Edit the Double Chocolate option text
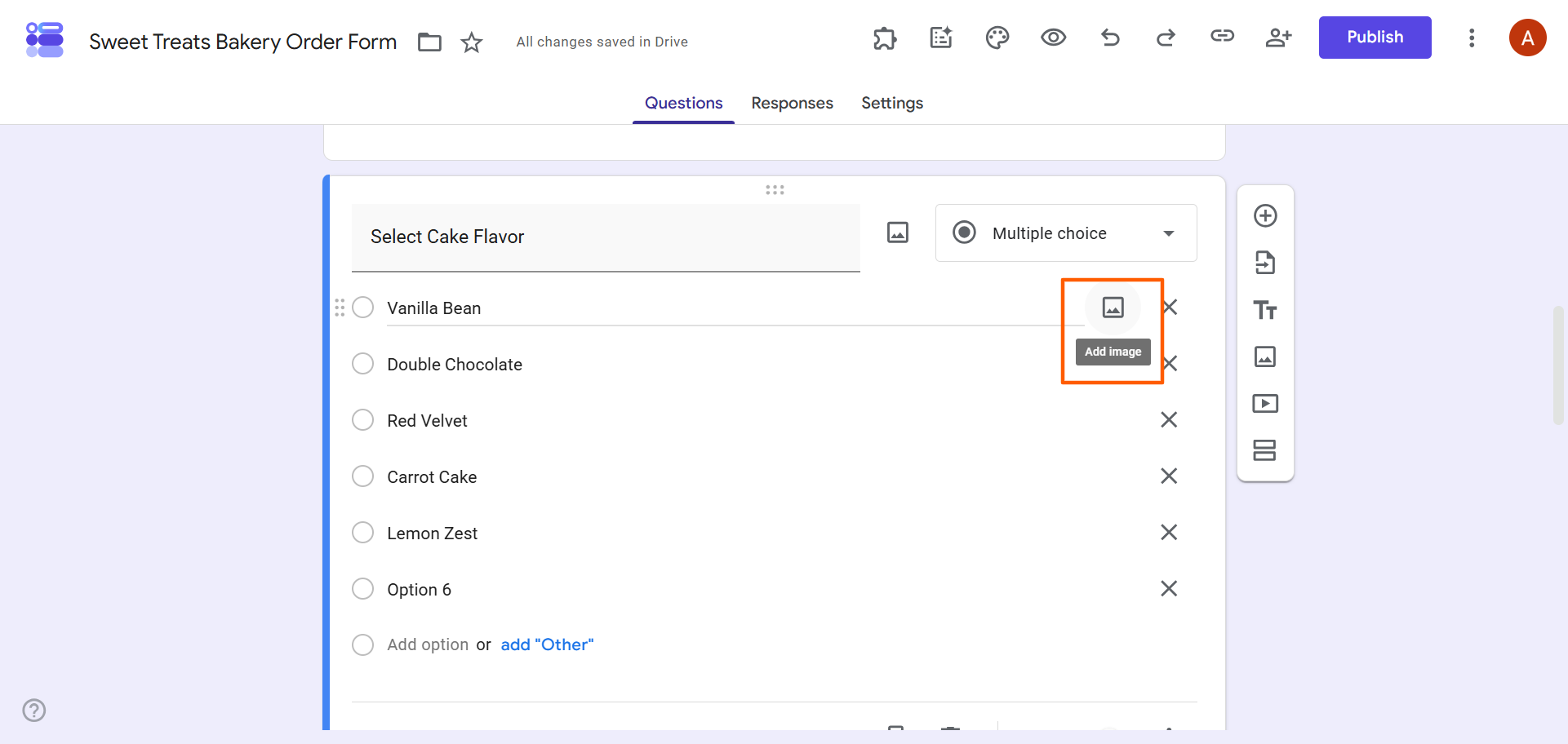This screenshot has width=1568, height=744. pyautogui.click(x=455, y=365)
